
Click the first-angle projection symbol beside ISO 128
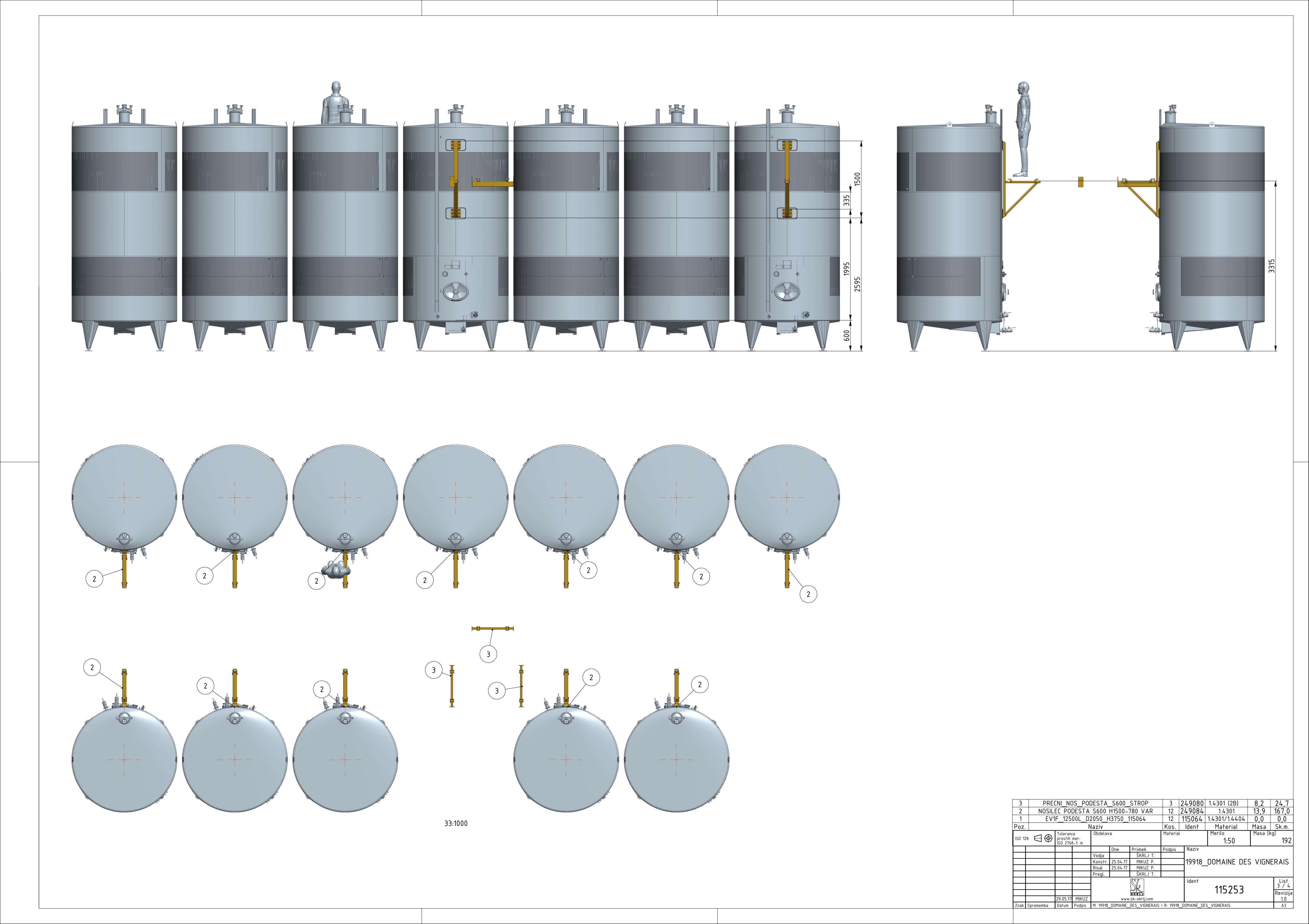[x=1043, y=839]
